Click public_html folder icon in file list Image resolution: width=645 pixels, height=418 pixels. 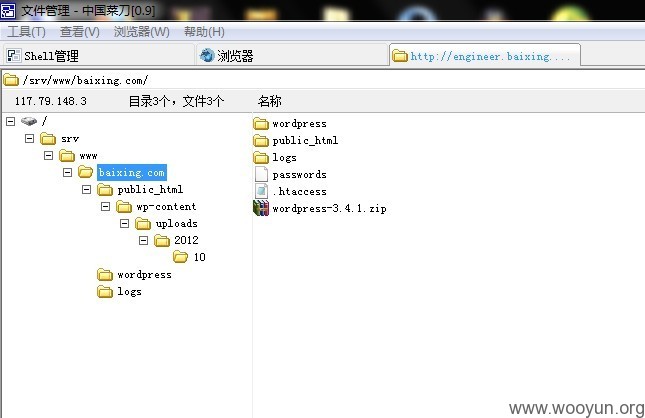[x=261, y=141]
